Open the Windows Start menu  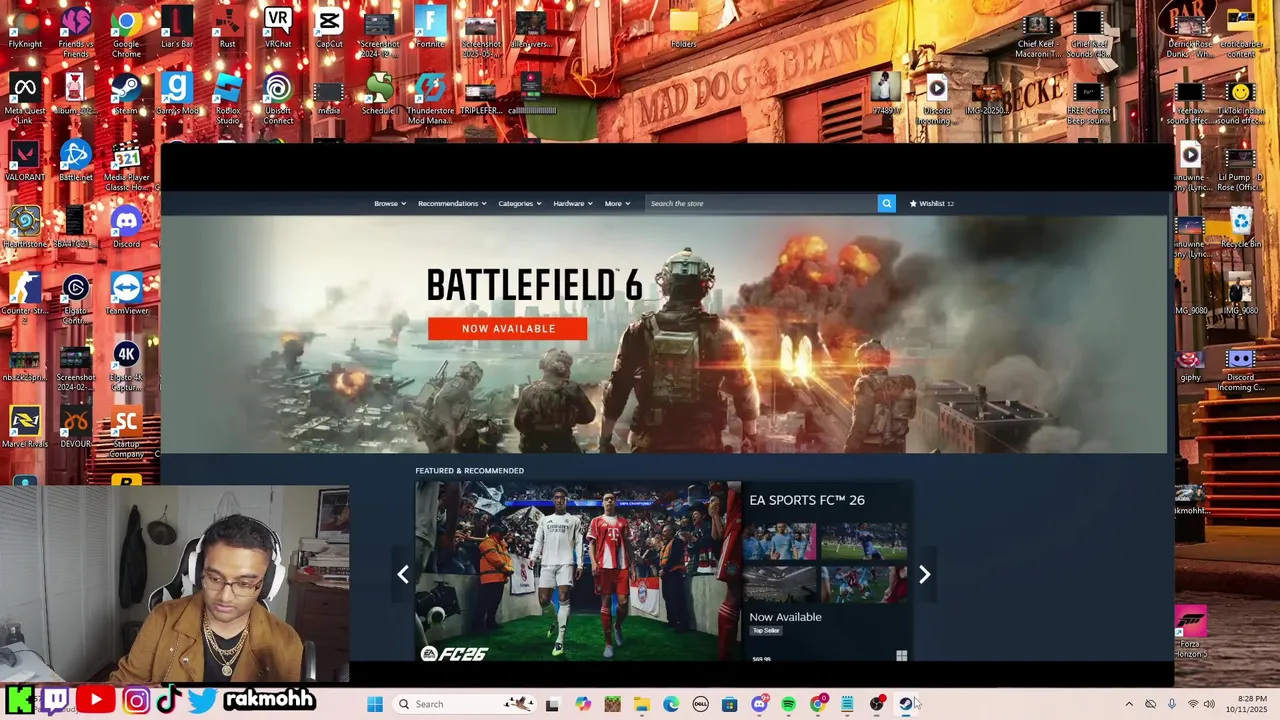375,704
